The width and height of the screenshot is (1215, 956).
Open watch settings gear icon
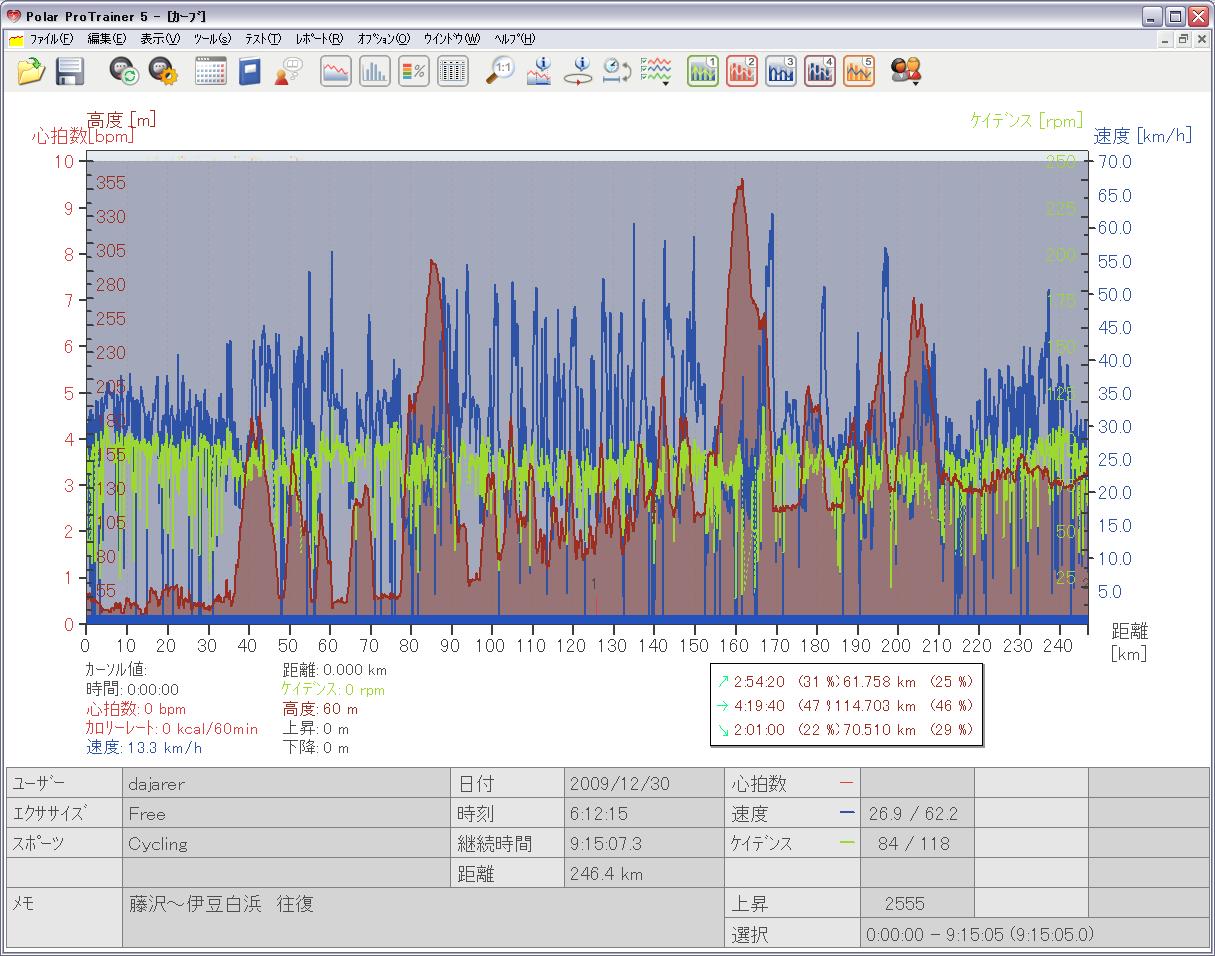162,71
